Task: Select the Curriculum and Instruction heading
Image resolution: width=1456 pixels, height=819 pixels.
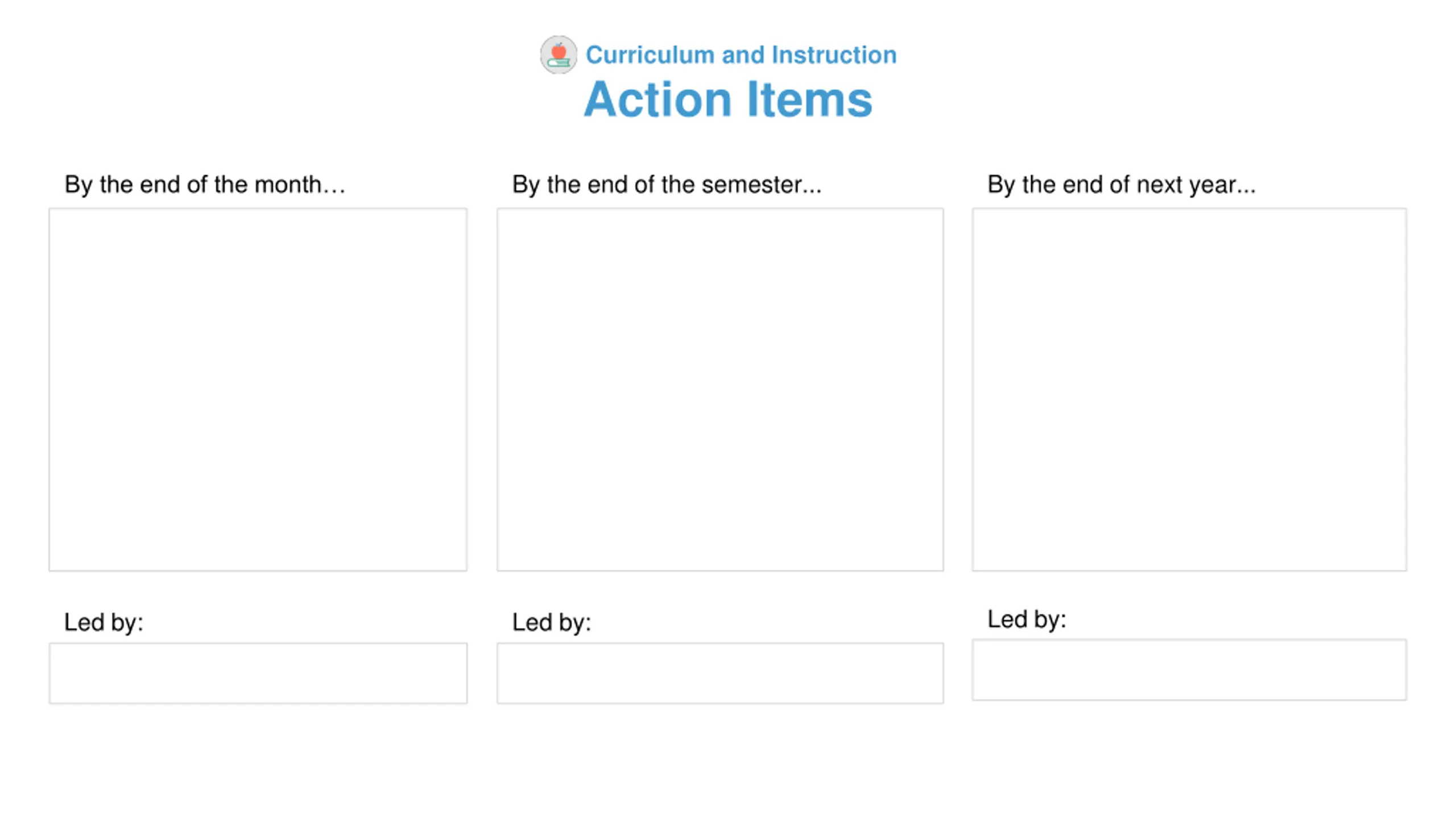Action: 741,55
